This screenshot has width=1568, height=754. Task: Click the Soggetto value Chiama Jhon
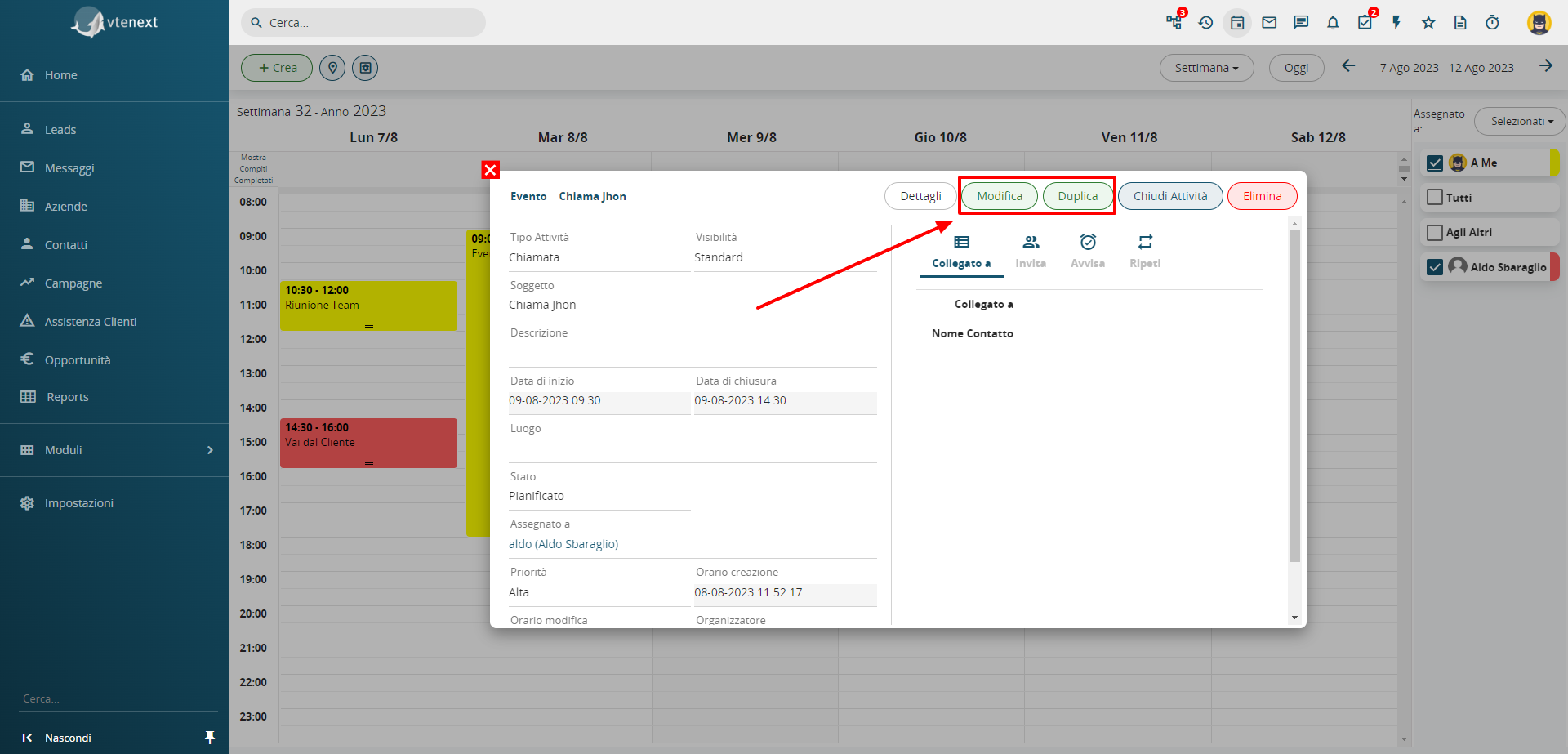pyautogui.click(x=542, y=305)
